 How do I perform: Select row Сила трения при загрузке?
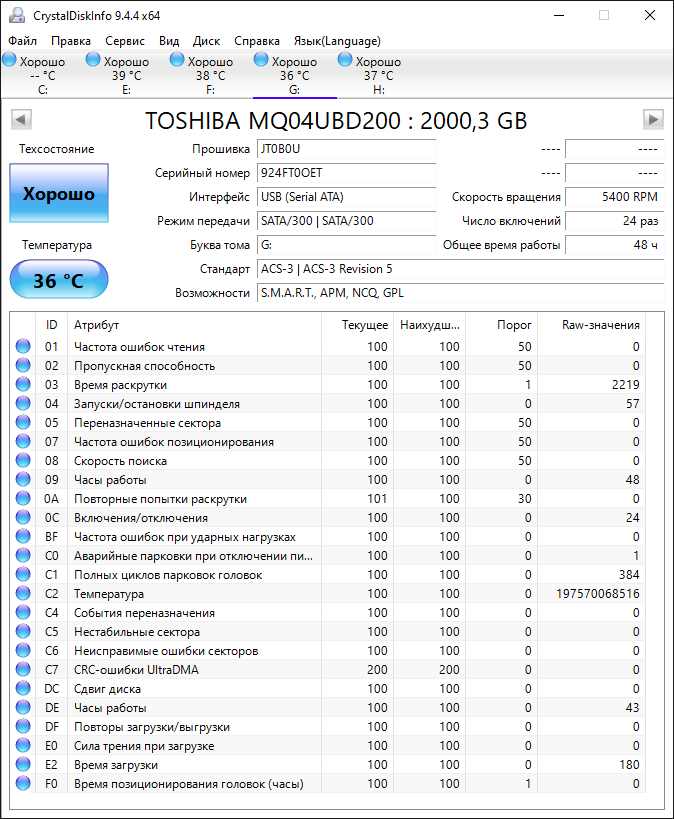329,745
